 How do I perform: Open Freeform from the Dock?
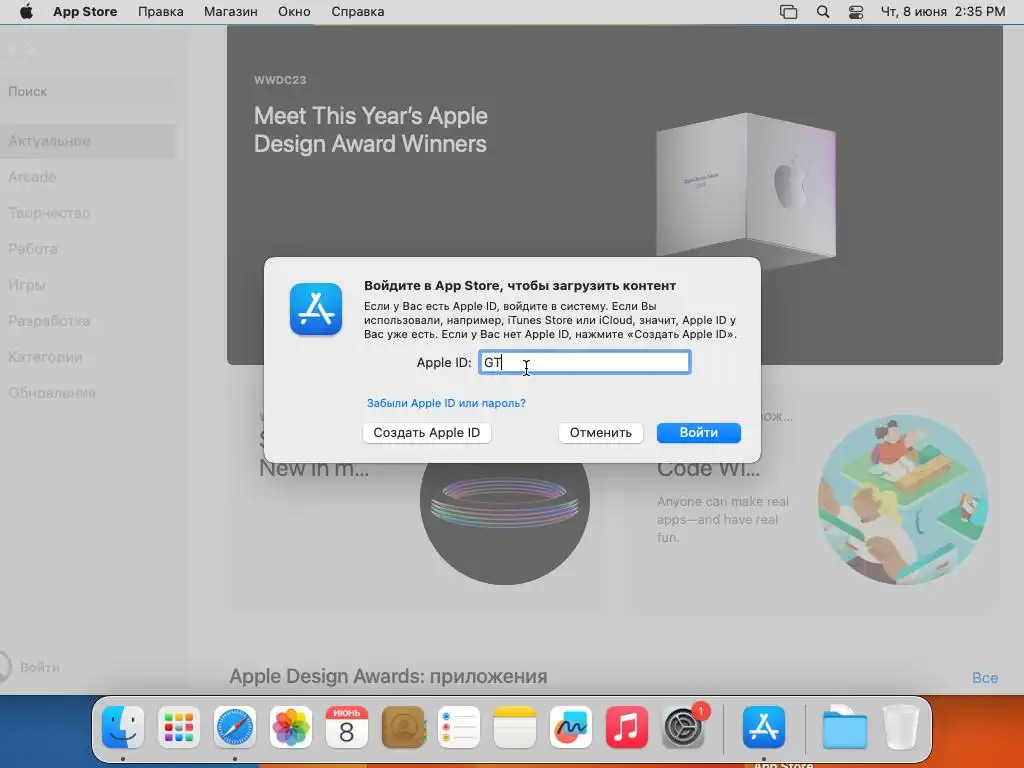coord(571,727)
